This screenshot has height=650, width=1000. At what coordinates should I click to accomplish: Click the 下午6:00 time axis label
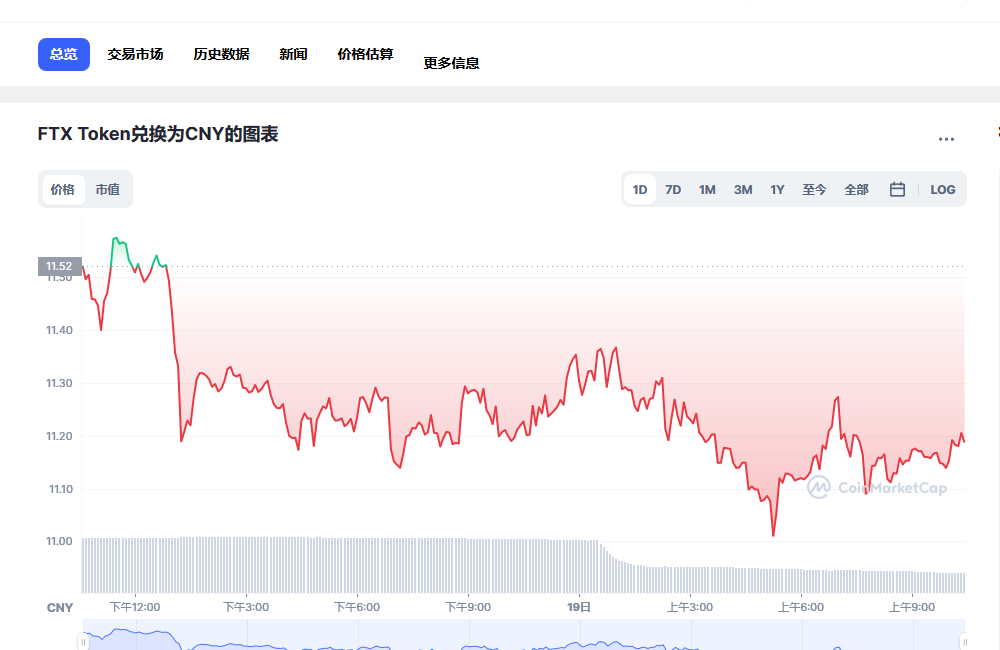[x=357, y=607]
